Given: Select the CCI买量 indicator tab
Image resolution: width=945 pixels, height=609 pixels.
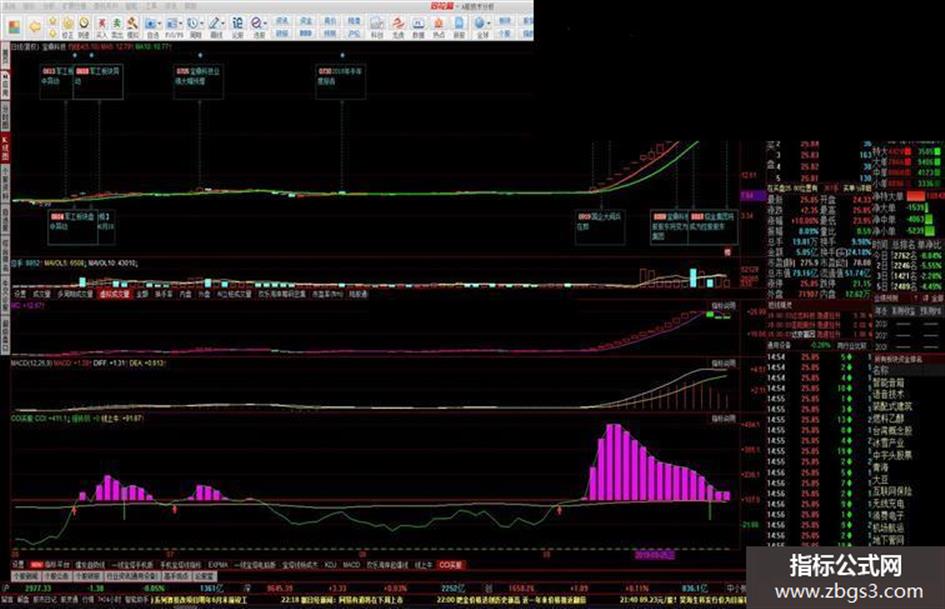Looking at the screenshot, I should click(450, 565).
